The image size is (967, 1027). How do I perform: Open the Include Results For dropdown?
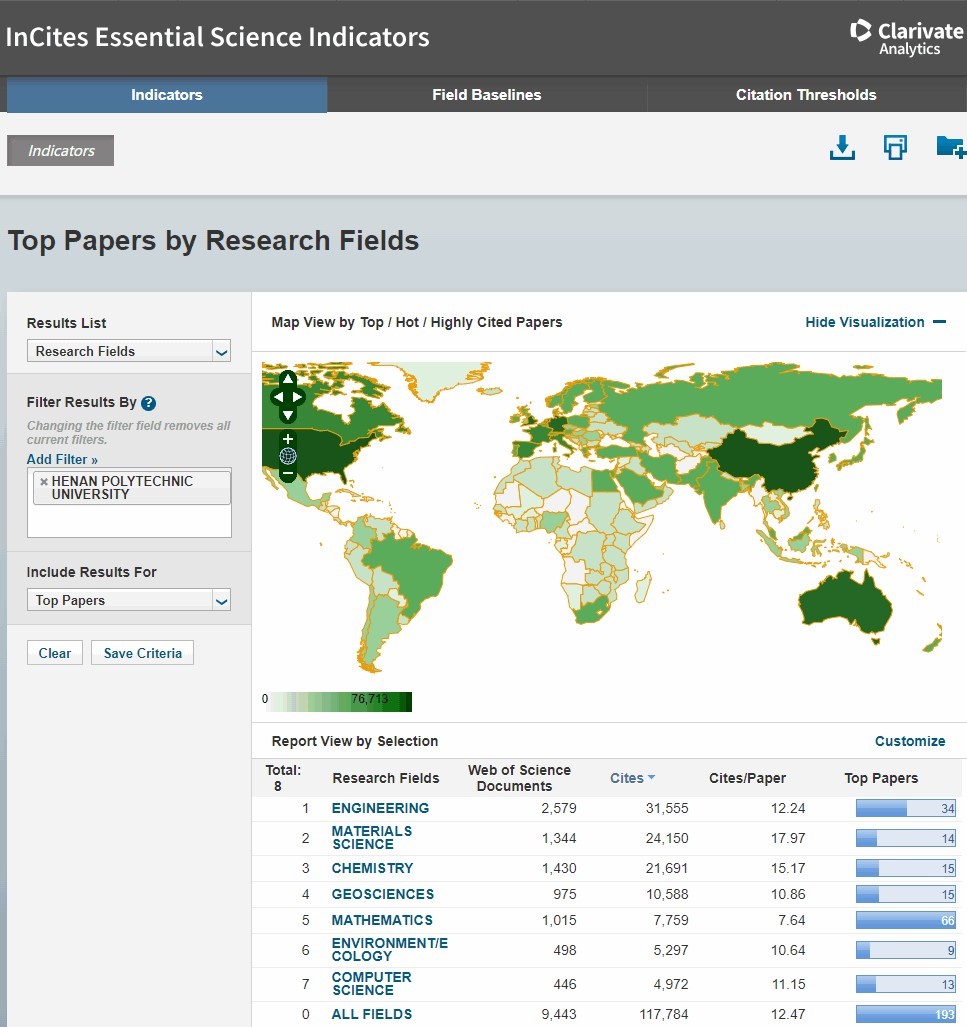click(x=129, y=600)
